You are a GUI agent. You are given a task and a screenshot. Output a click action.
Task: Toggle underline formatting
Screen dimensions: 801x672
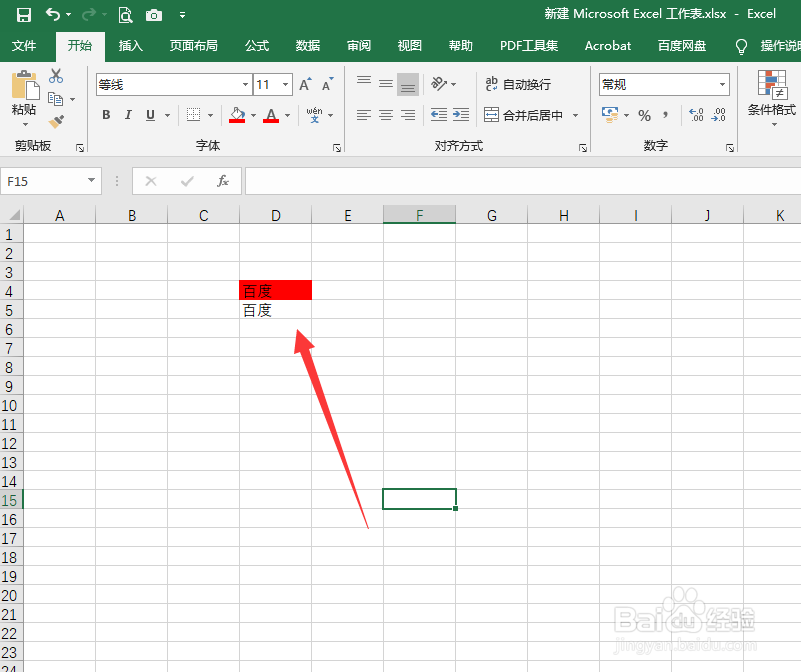point(150,115)
